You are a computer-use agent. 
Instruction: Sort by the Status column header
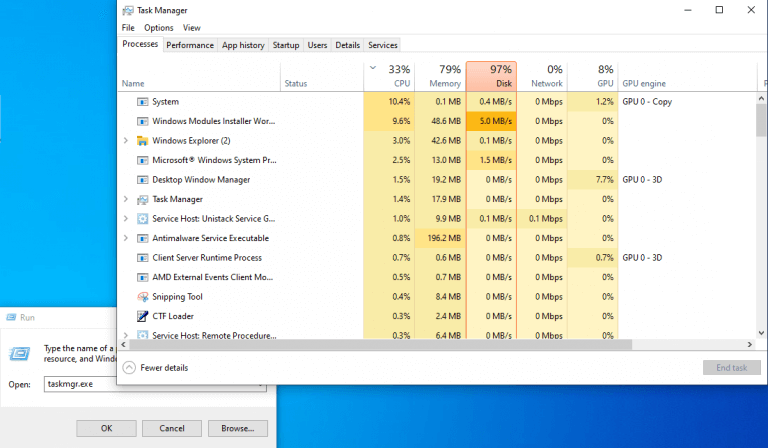[322, 76]
